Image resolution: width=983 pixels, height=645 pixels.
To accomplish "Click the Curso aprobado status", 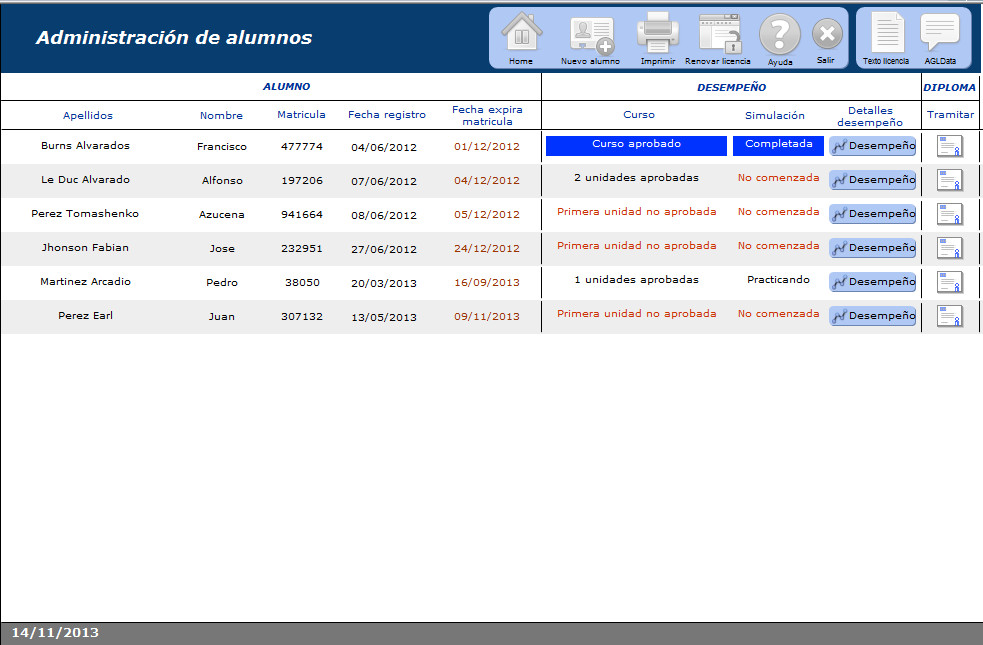I will click(636, 145).
